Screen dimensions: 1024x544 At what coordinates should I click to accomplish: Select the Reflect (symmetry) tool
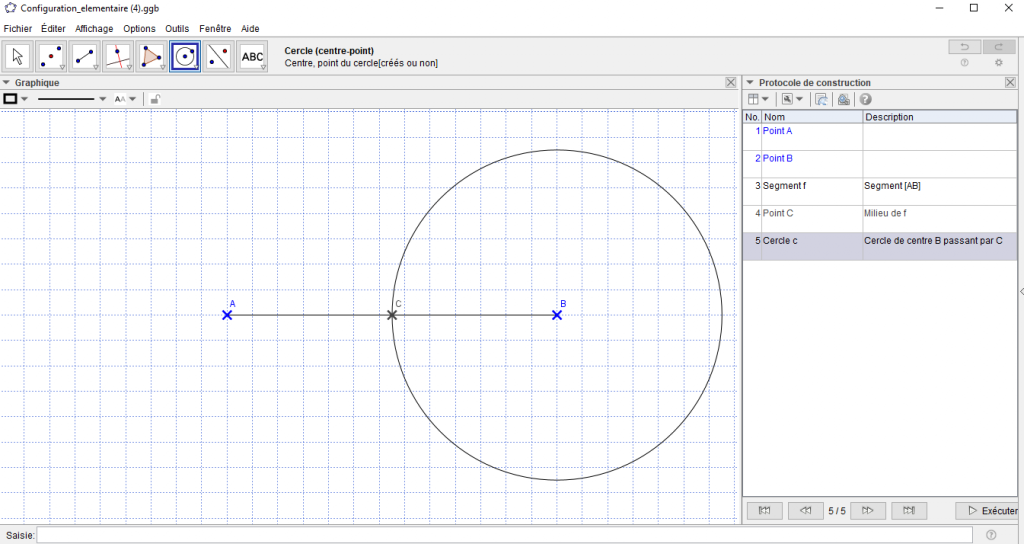(x=218, y=56)
